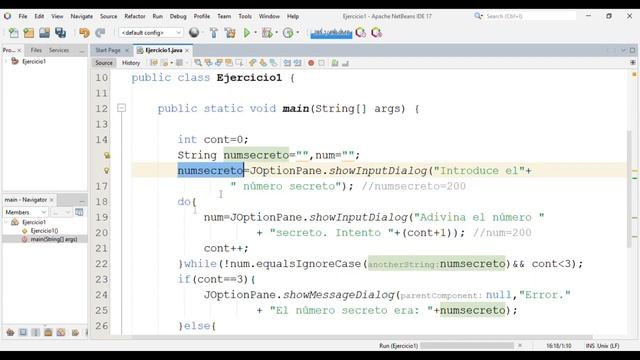Click the second profiler icon beside memory bar
Screen dimensions: 640x360
tap(376, 33)
